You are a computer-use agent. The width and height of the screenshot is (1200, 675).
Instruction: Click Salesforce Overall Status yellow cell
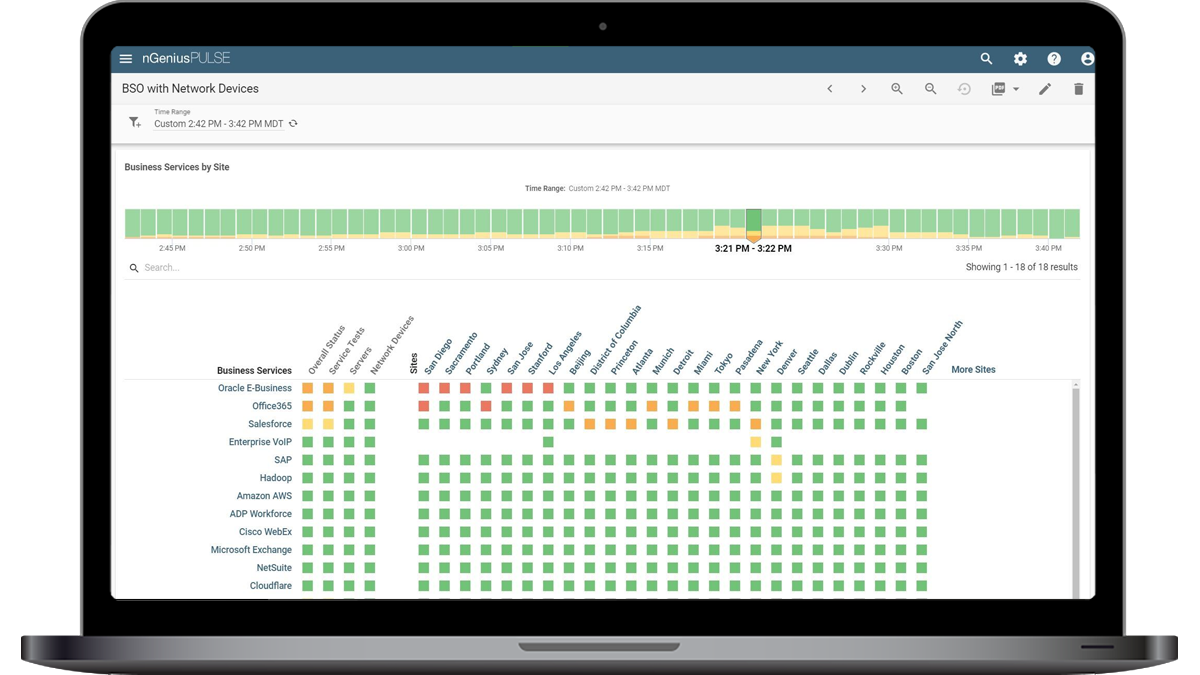click(308, 424)
